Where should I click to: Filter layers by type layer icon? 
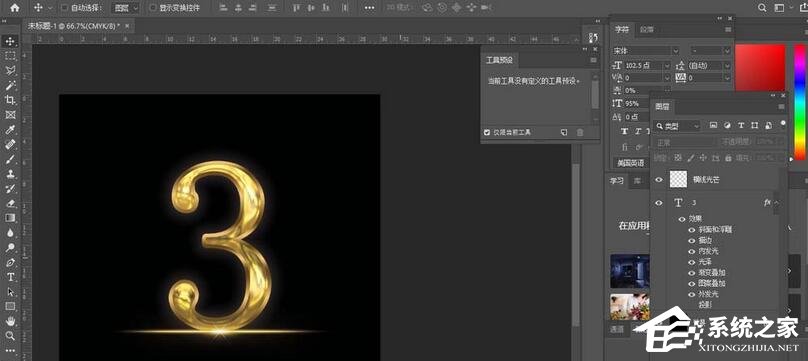click(x=741, y=125)
